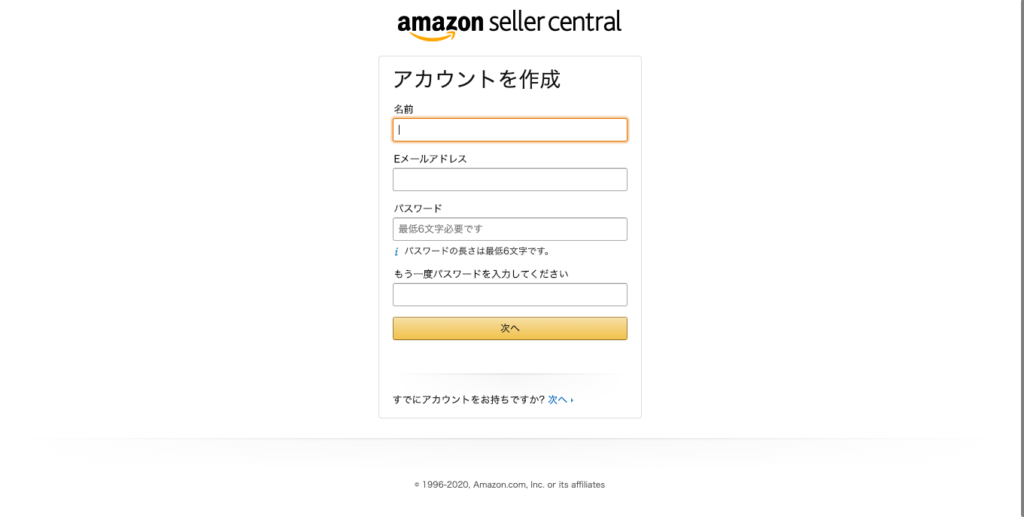Click the アカウントを作成 heading

(477, 79)
